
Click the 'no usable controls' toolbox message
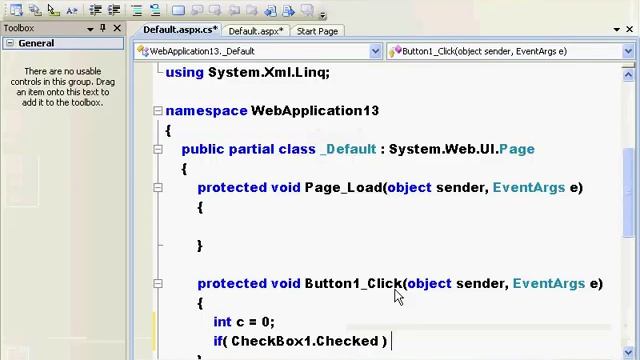(62, 87)
